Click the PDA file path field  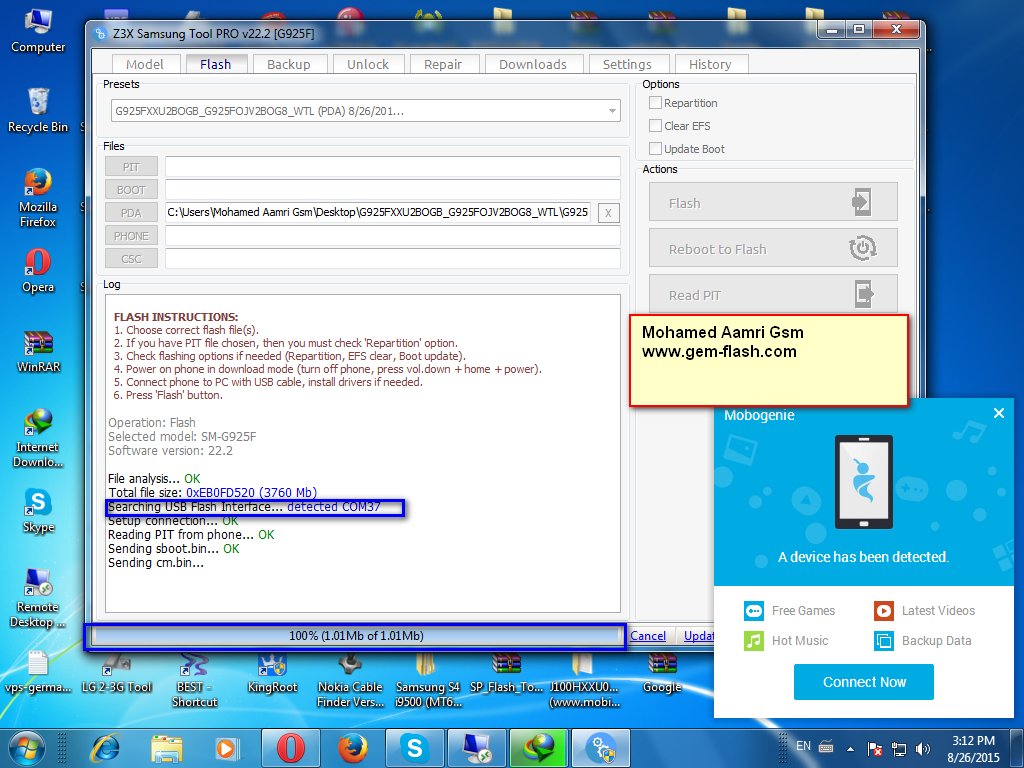[x=377, y=212]
